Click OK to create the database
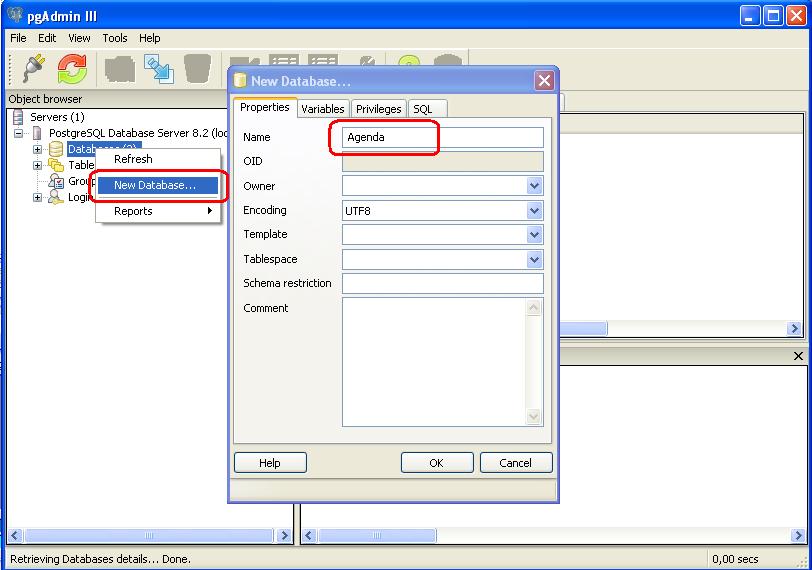The width and height of the screenshot is (812, 570). [x=437, y=463]
